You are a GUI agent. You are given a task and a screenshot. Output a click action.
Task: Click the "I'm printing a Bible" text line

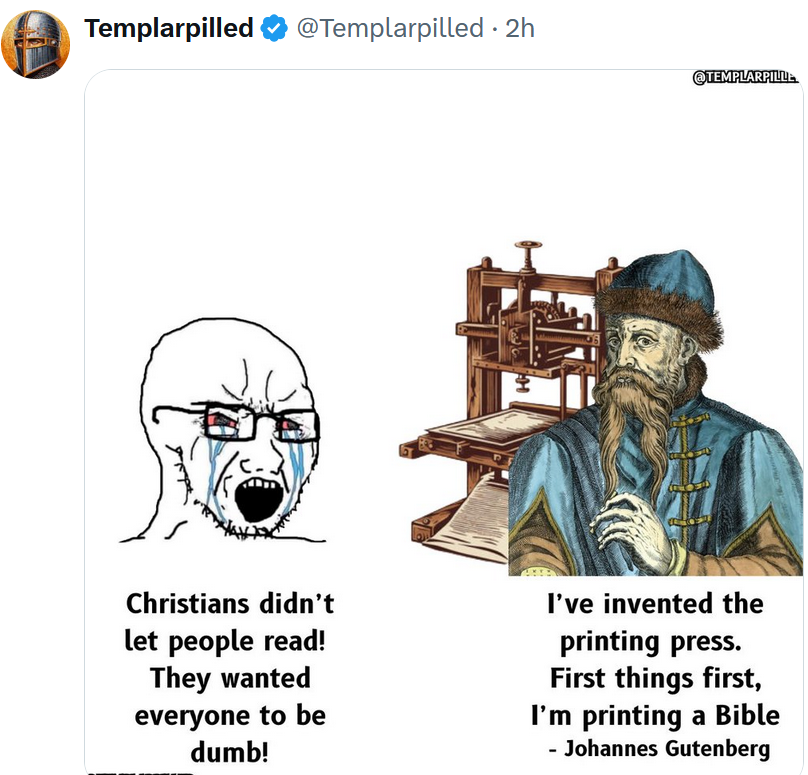tap(655, 715)
